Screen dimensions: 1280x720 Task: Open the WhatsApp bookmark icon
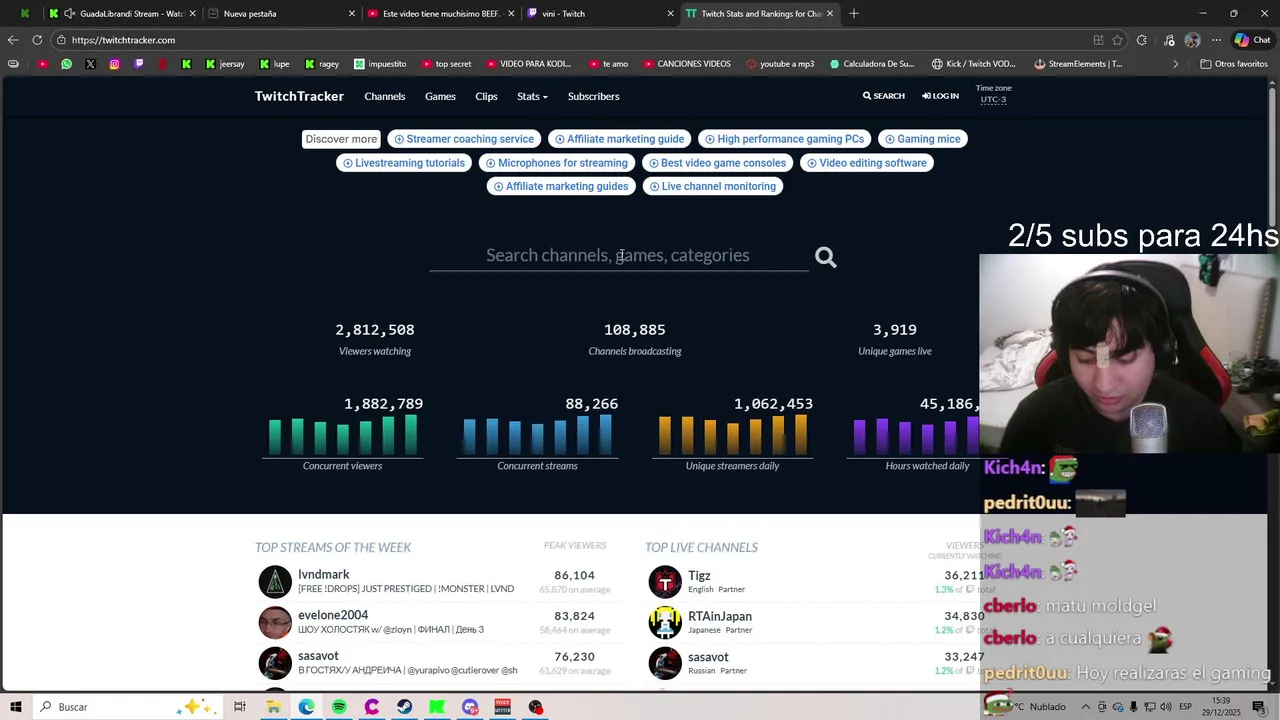(x=66, y=64)
